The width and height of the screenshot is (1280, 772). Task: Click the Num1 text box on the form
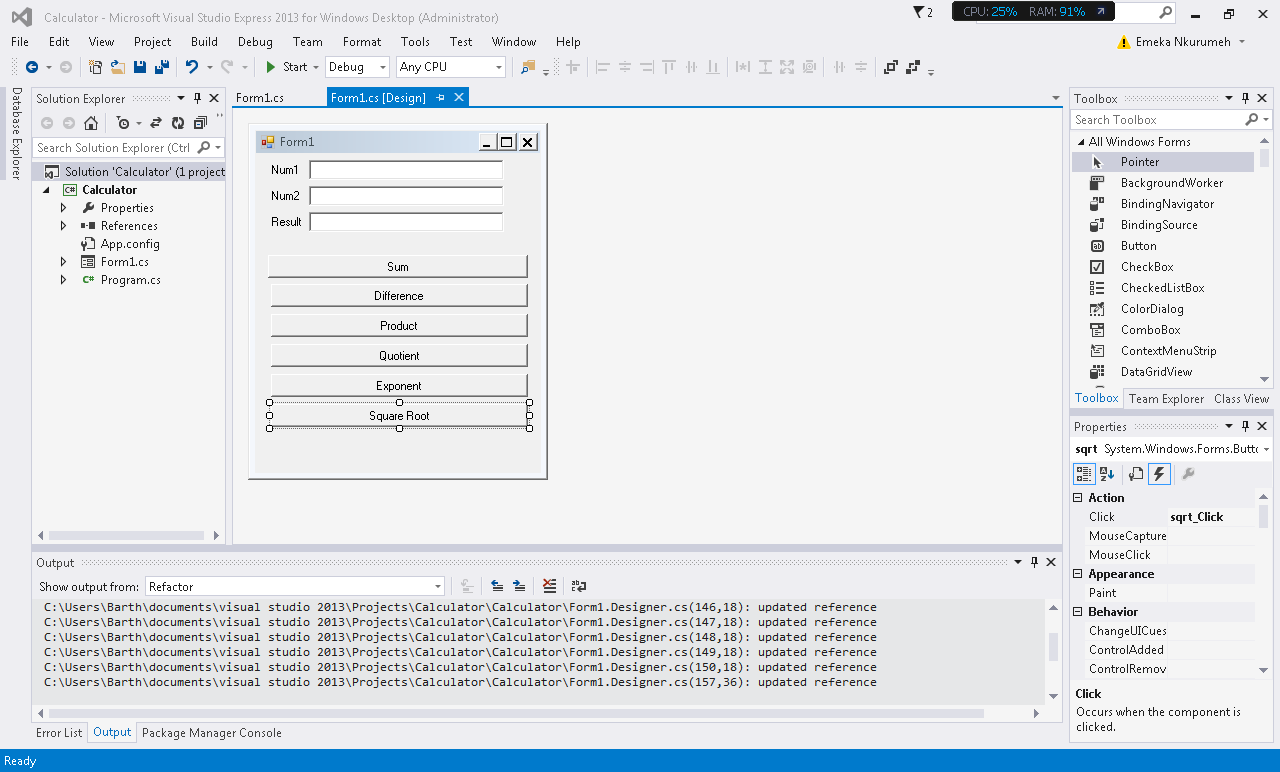point(406,170)
